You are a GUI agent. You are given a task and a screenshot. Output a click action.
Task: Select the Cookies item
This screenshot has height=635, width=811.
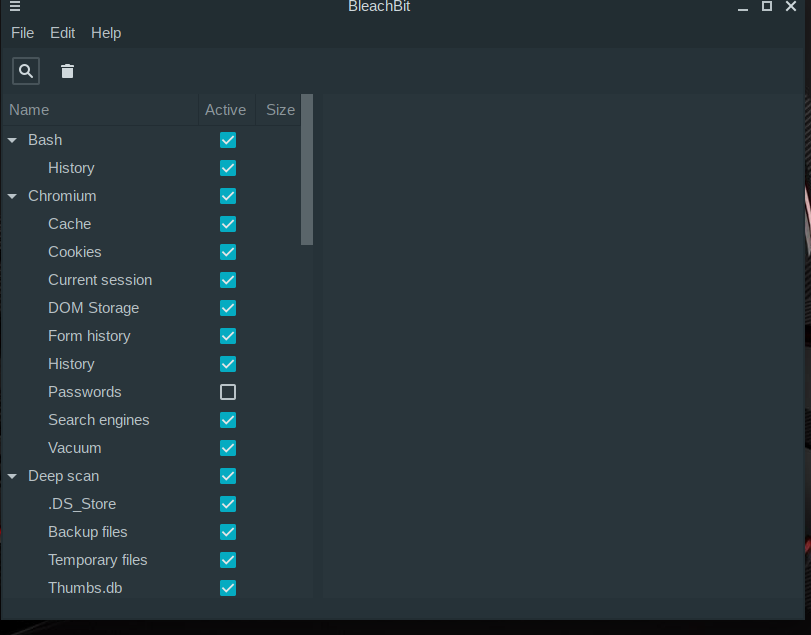tap(74, 252)
